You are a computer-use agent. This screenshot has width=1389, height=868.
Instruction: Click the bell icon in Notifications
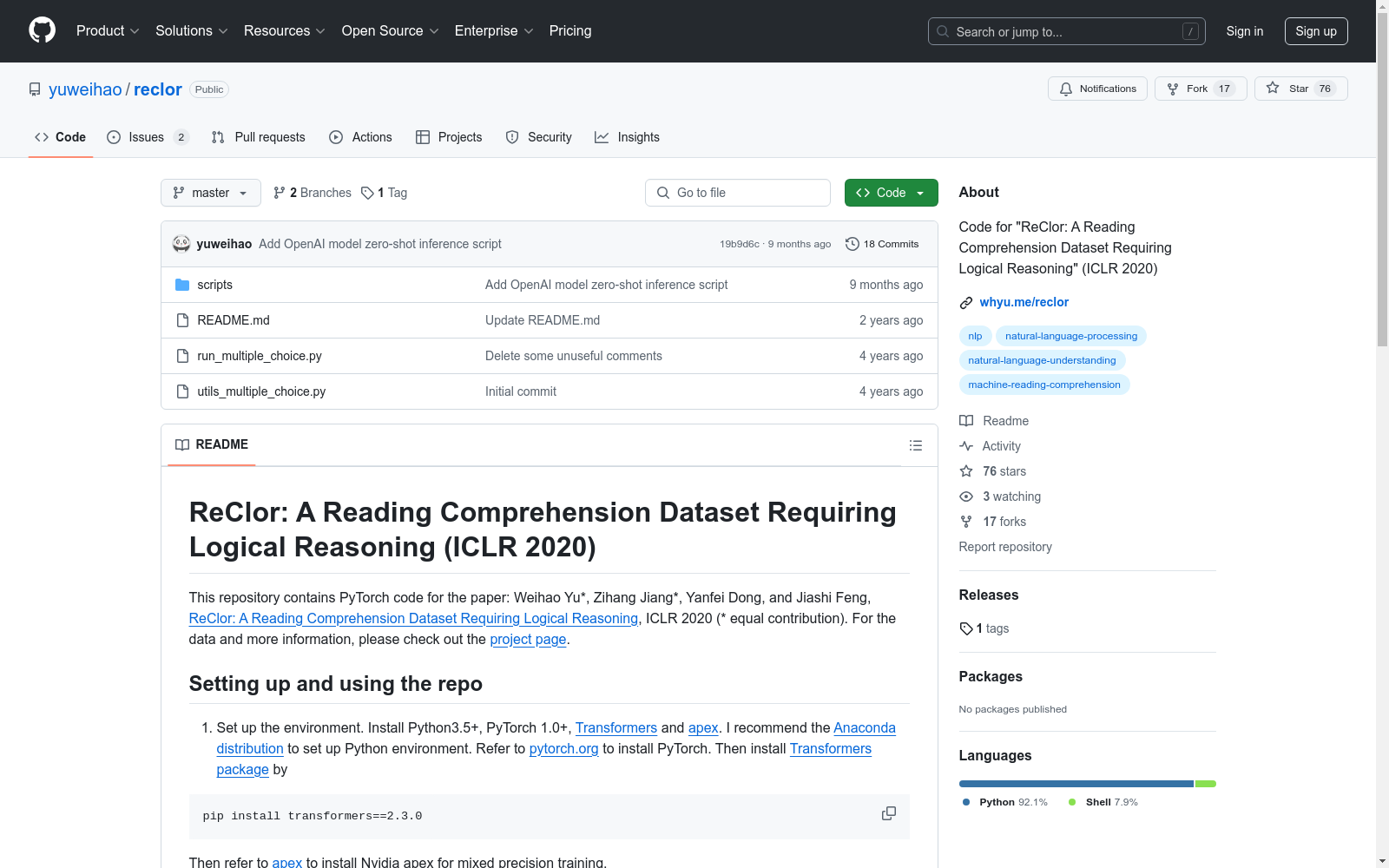pyautogui.click(x=1066, y=89)
